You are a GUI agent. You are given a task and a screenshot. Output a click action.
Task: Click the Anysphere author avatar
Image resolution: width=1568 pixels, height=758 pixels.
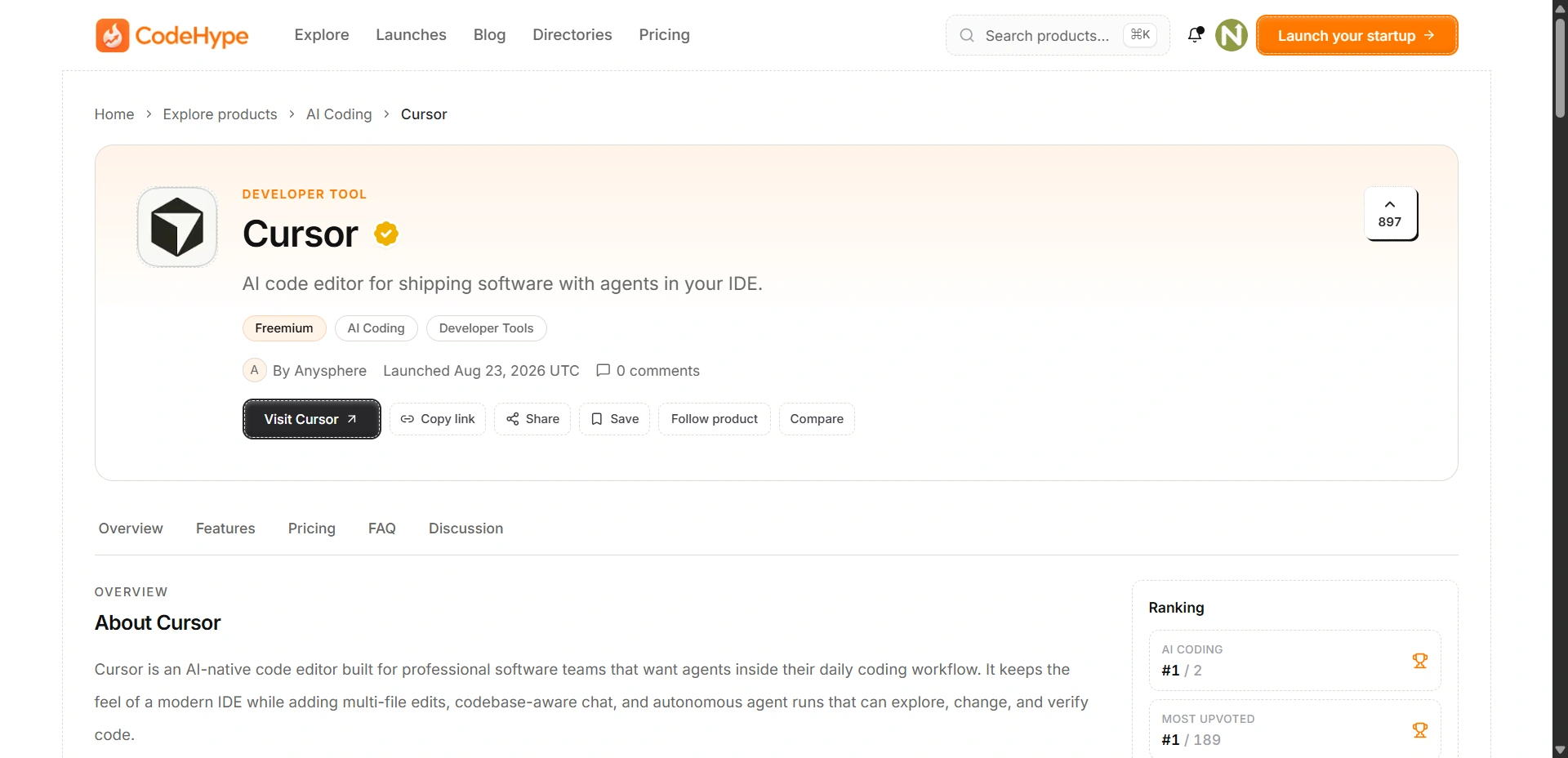[x=255, y=370]
